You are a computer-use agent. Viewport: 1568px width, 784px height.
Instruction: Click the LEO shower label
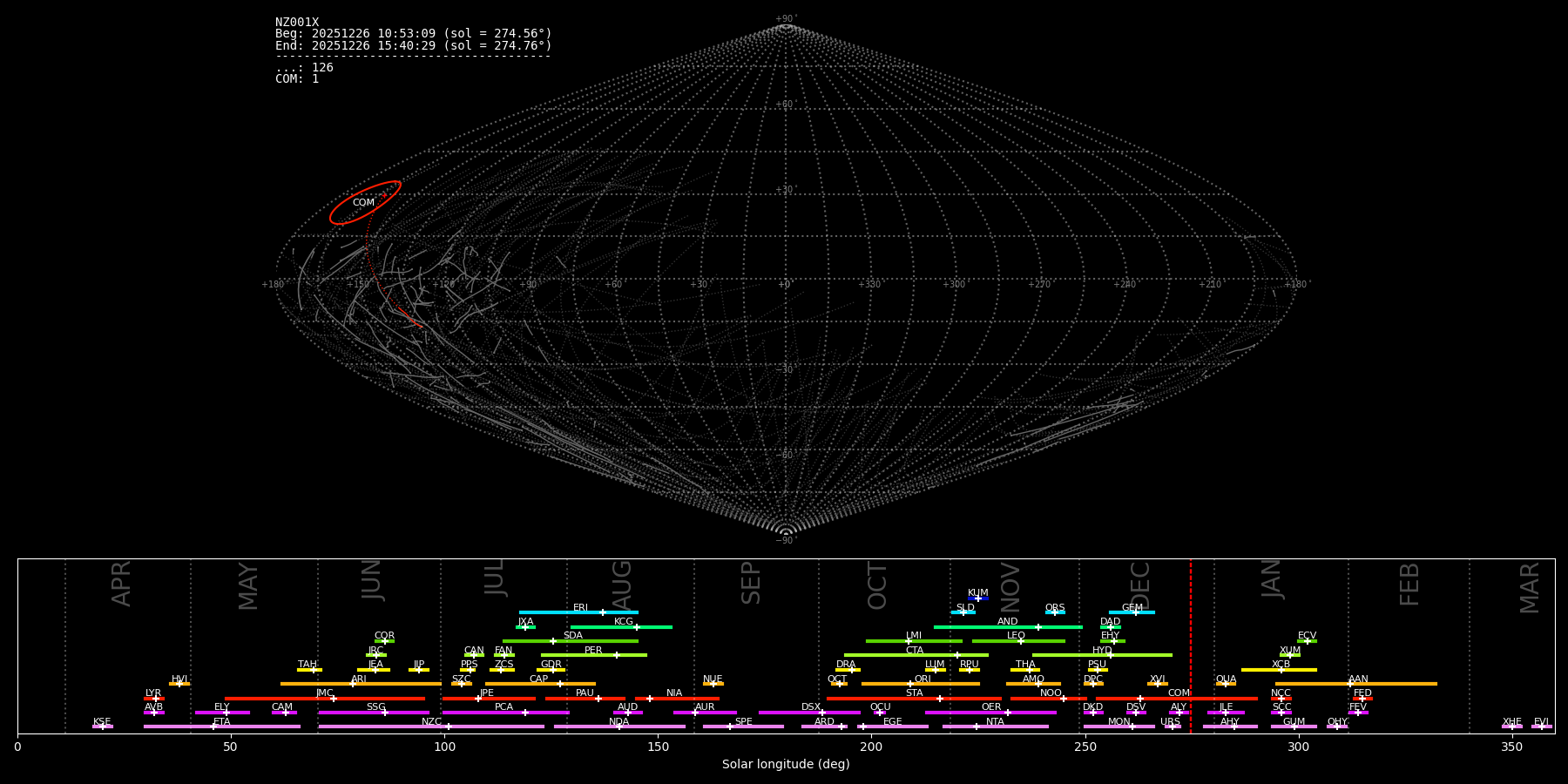[x=1017, y=636]
